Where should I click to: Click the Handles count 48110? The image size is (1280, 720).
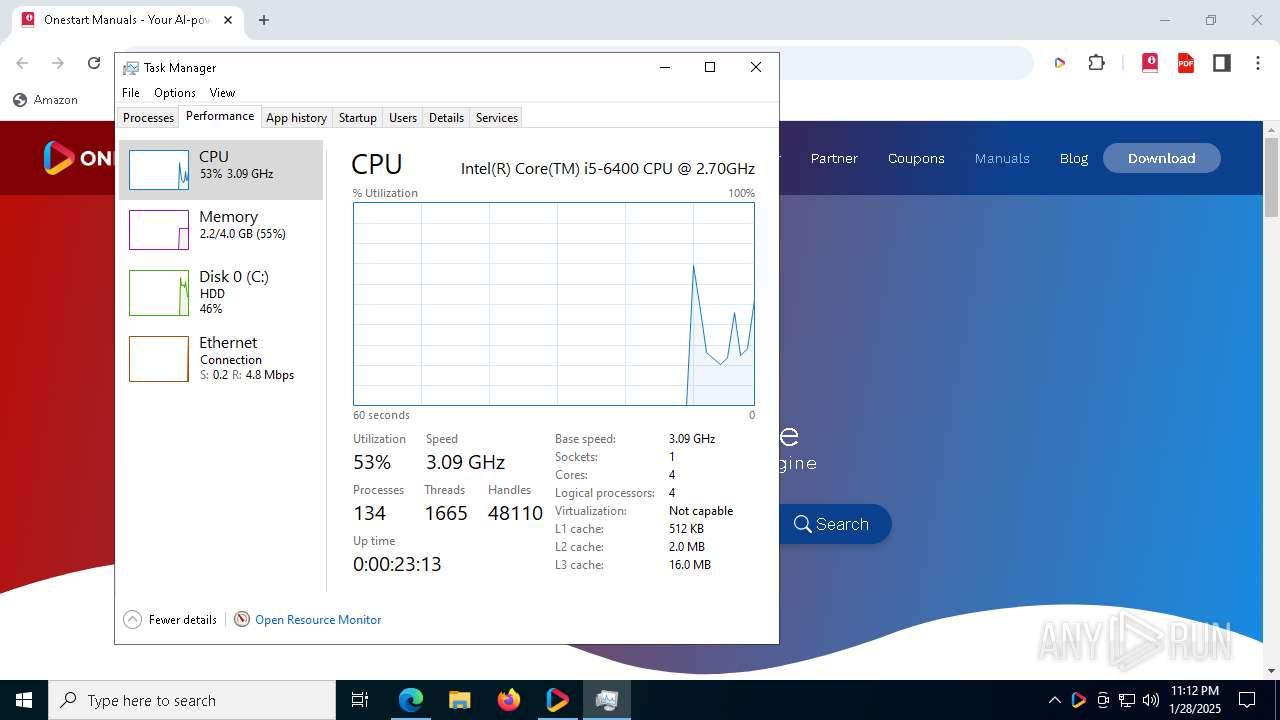pyautogui.click(x=515, y=513)
